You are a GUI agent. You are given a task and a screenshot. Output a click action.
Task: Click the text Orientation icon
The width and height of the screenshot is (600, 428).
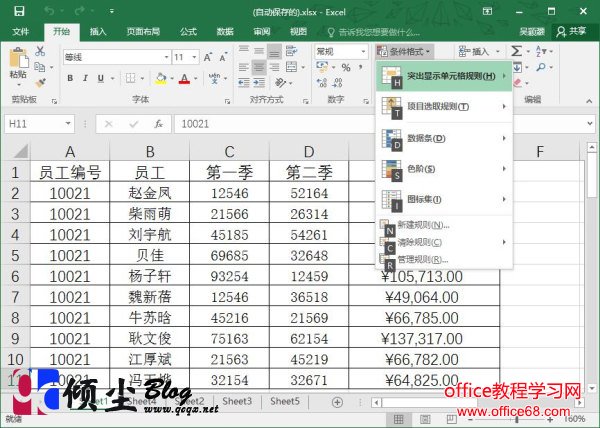281,83
